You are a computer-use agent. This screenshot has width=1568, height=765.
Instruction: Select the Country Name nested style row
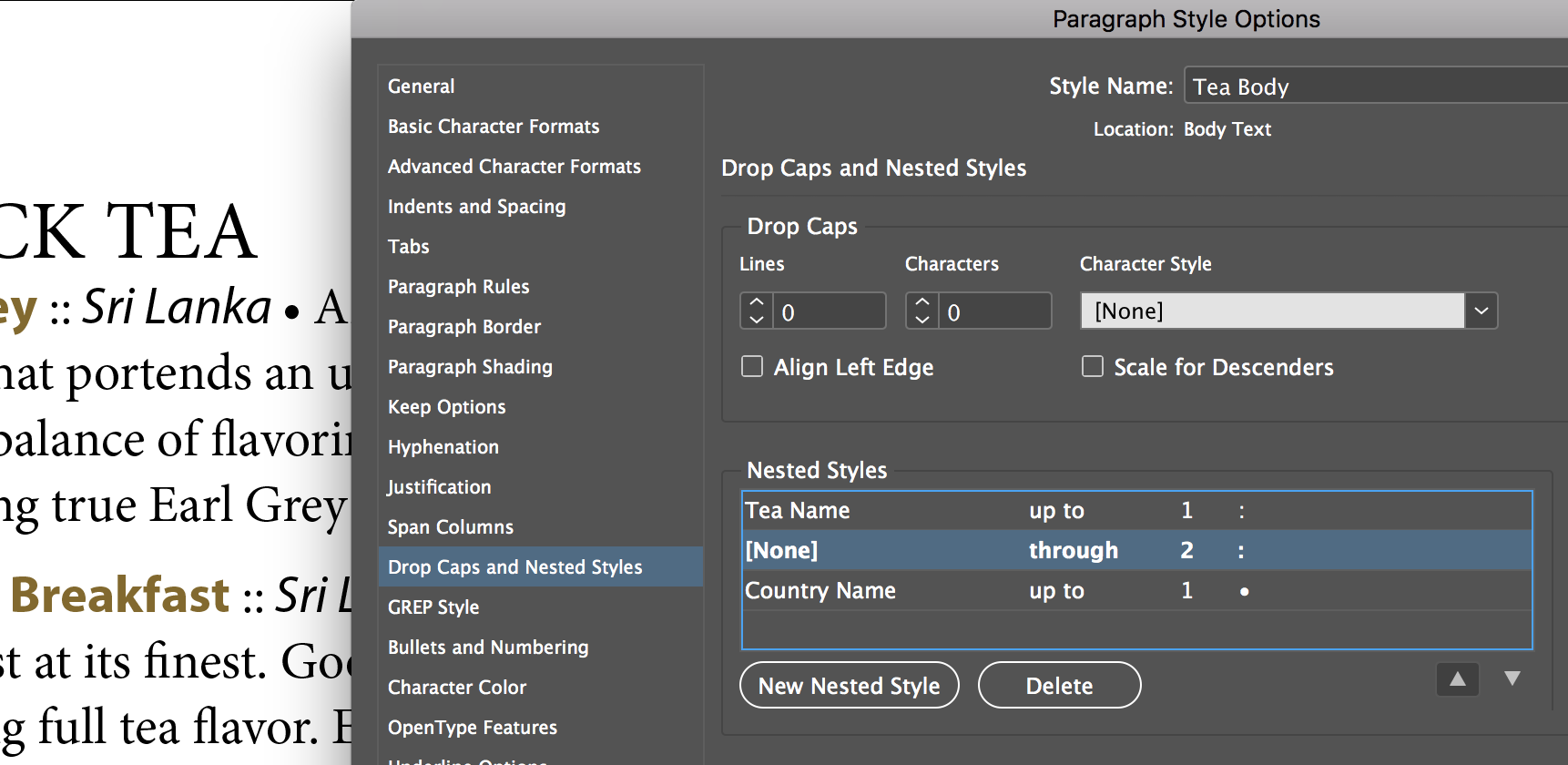point(1137,590)
